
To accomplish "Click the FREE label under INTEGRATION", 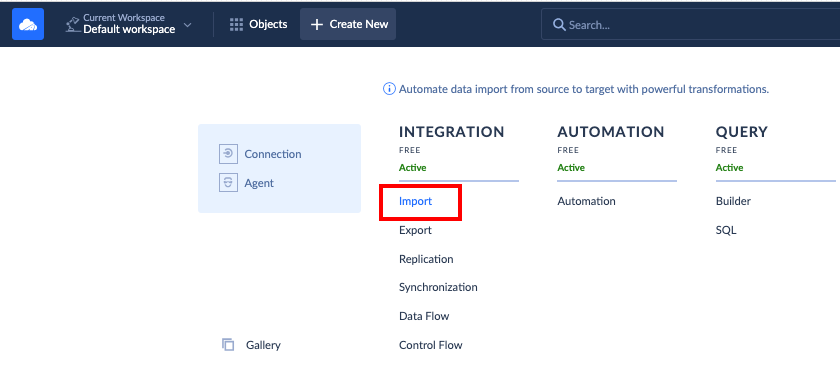I will coord(410,150).
